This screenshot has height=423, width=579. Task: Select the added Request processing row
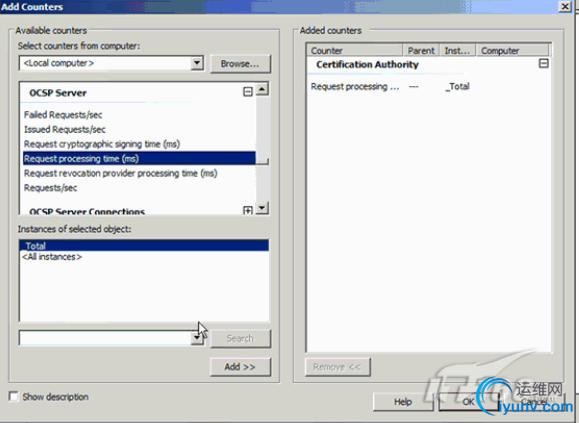(x=390, y=87)
